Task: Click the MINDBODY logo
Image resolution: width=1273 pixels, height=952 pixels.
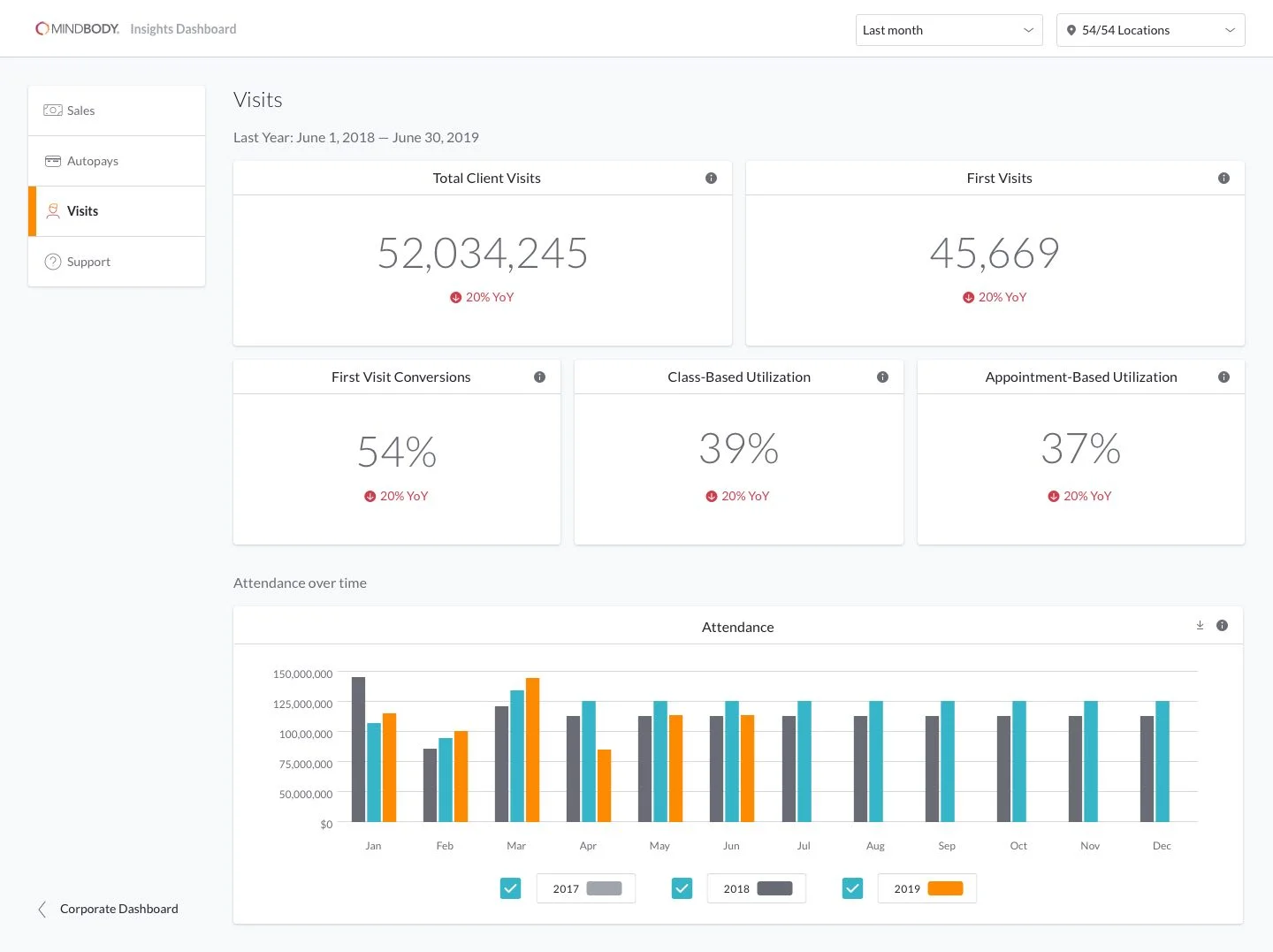Action: pos(77,29)
